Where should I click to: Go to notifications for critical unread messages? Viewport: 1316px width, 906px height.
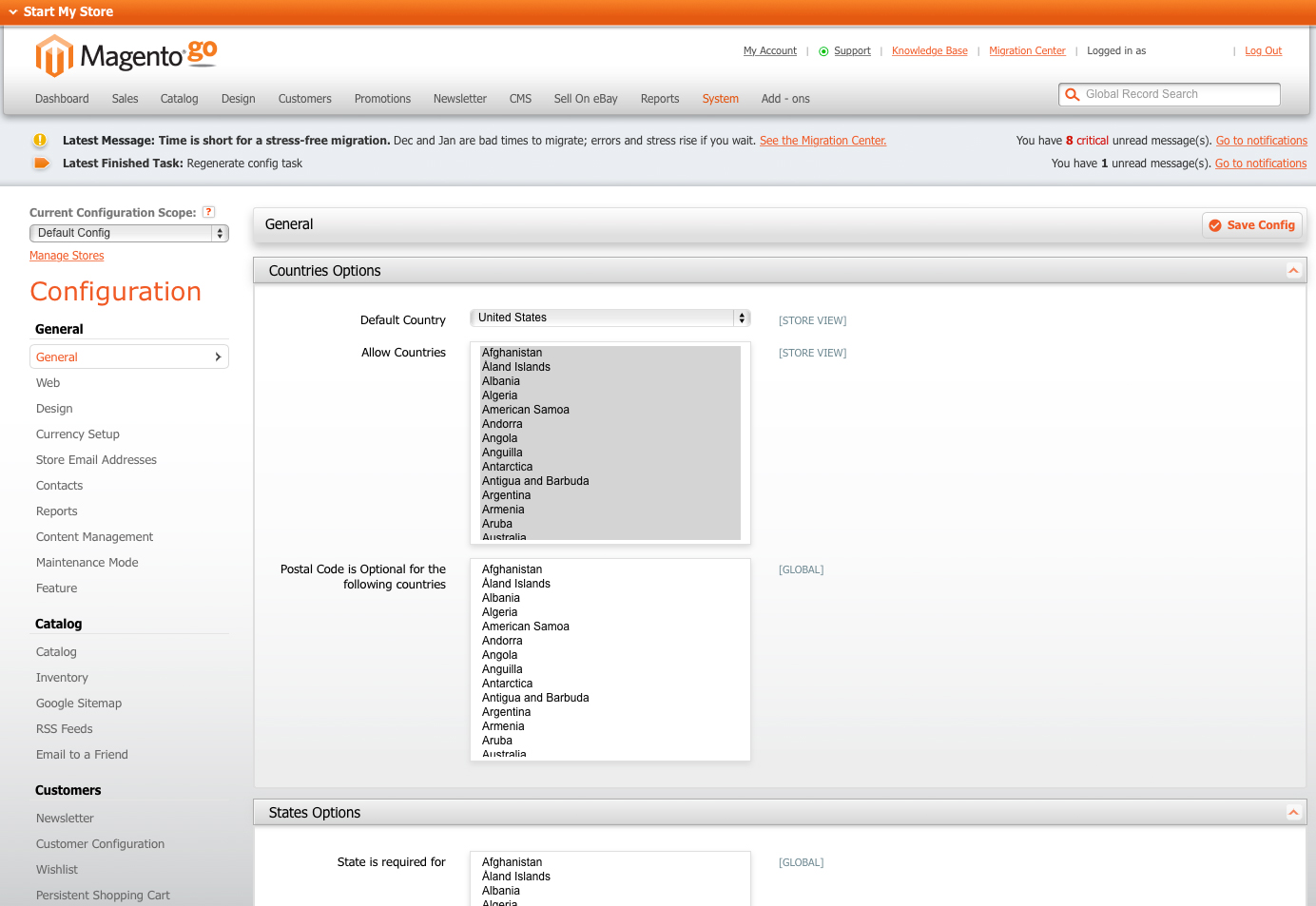1262,141
